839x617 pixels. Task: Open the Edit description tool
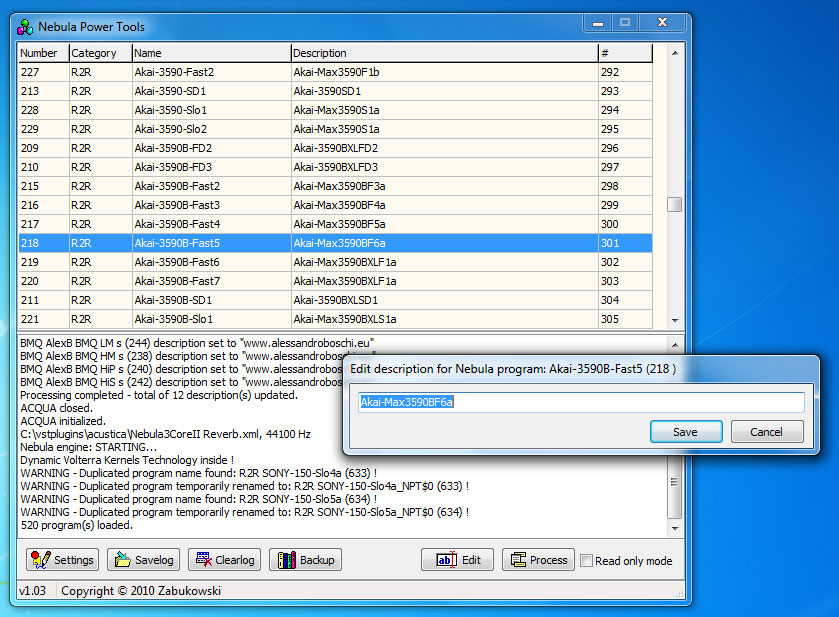click(457, 560)
